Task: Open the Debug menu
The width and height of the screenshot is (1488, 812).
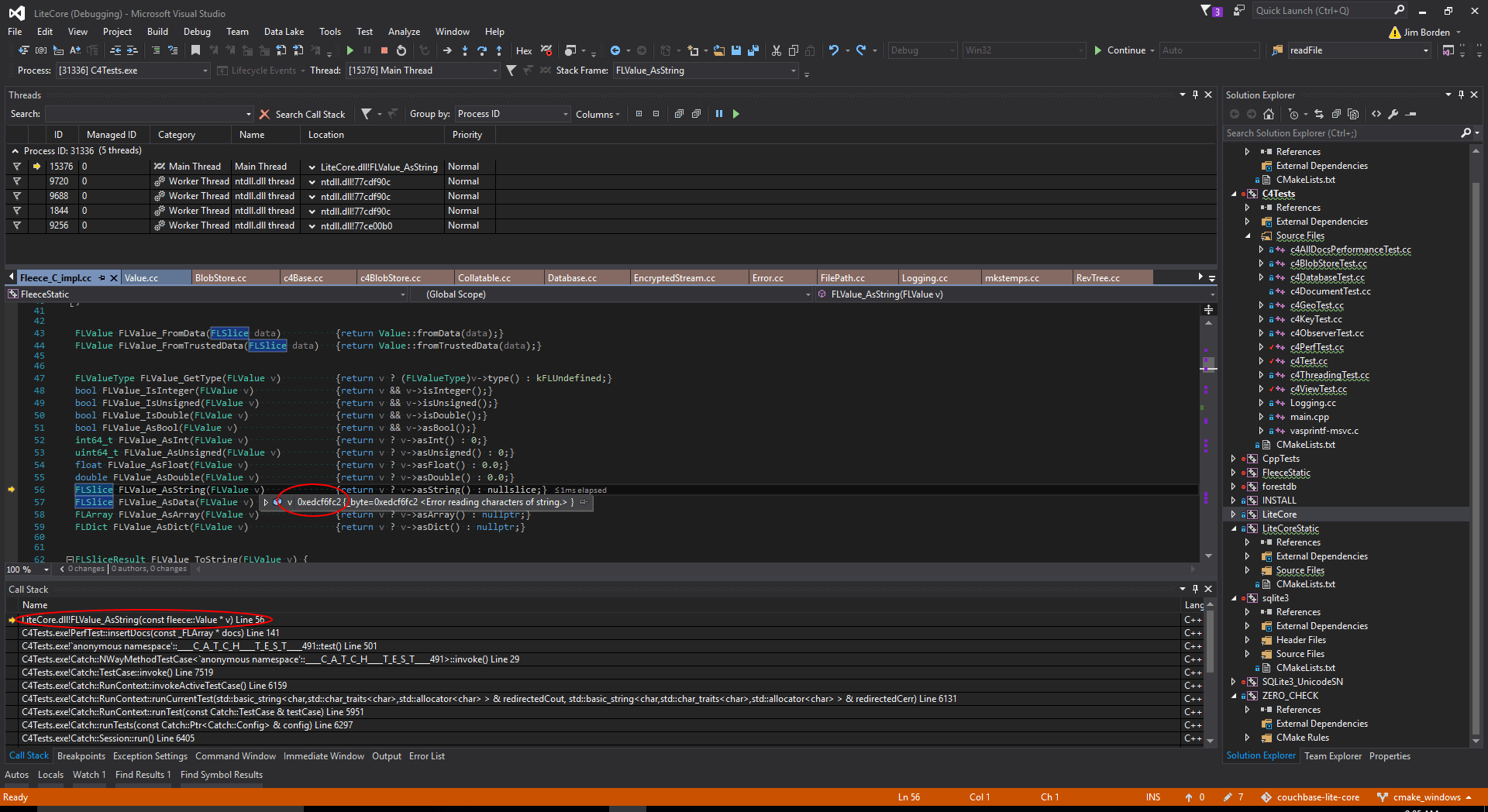Action: 197,32
